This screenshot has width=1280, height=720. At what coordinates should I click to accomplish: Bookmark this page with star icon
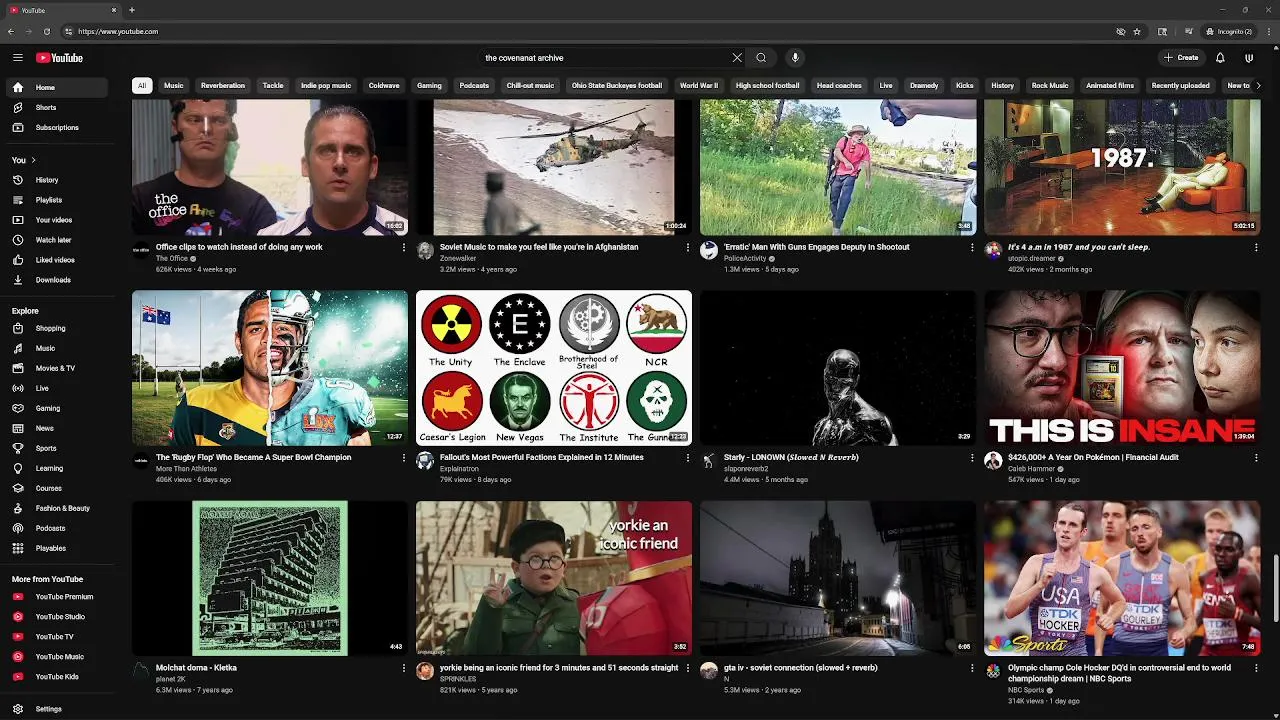tap(1137, 31)
